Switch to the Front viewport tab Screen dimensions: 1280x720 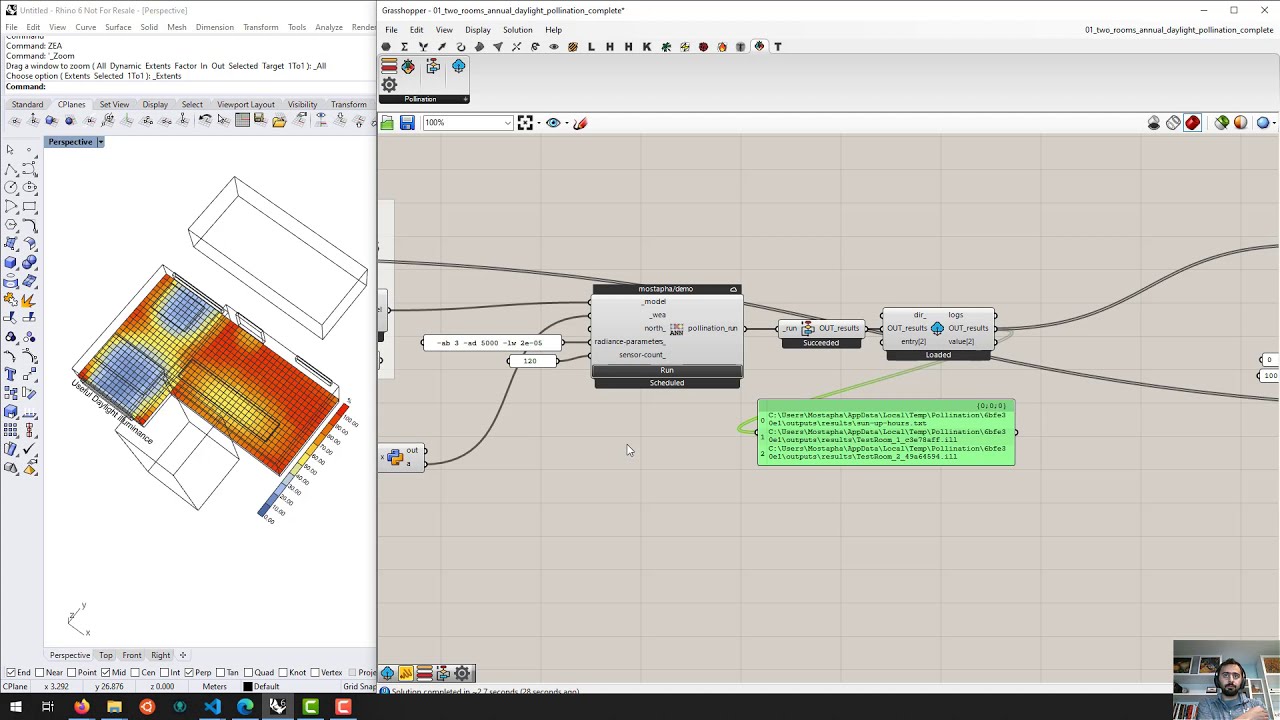click(x=131, y=656)
